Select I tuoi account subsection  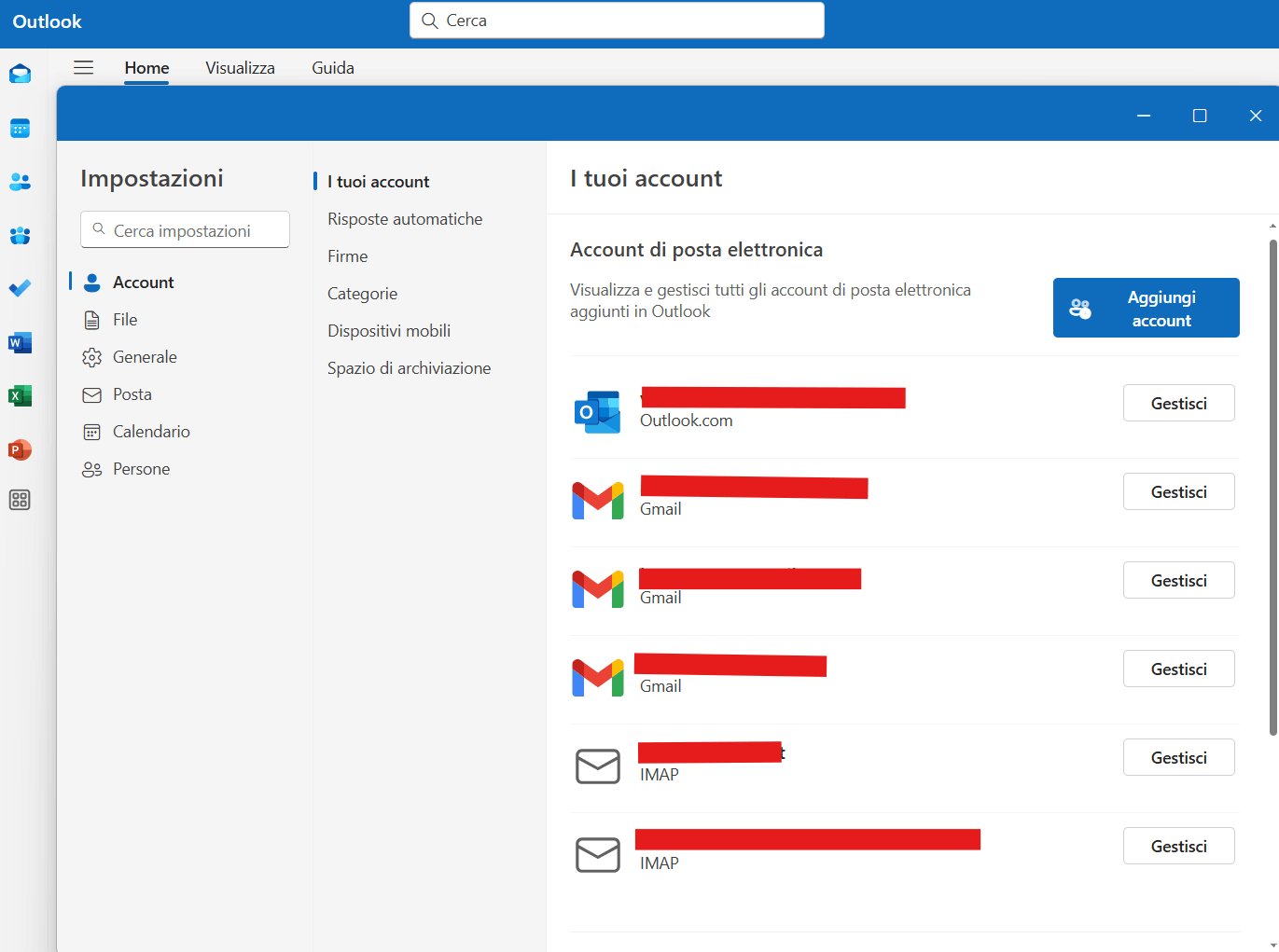378,182
